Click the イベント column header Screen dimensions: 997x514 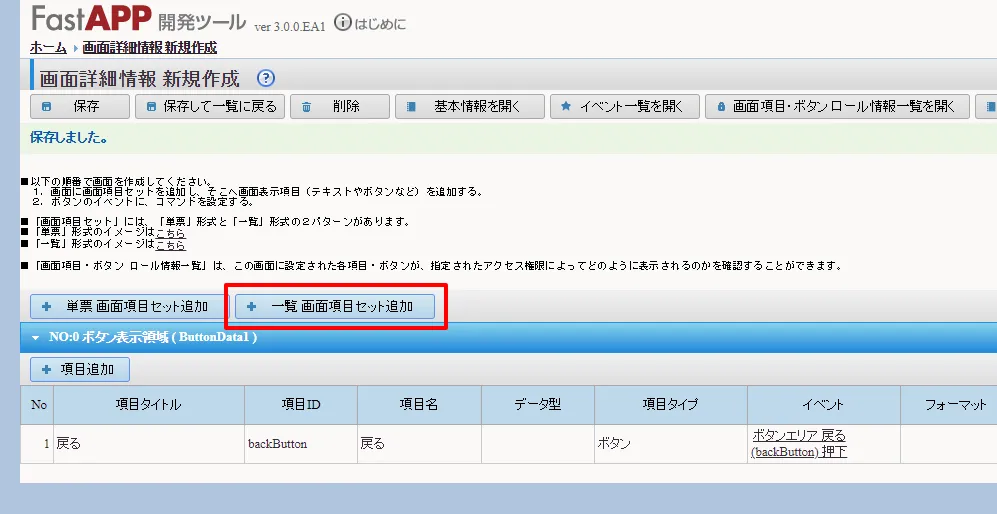823,405
